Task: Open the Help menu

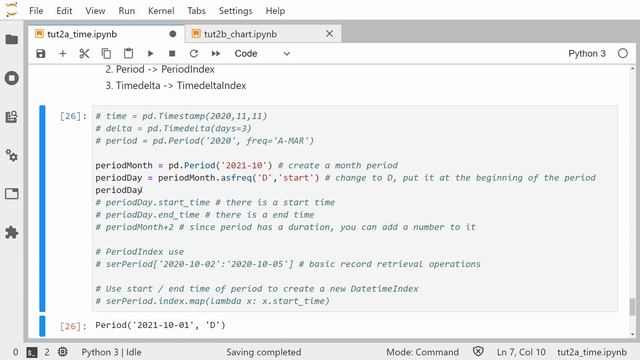Action: click(275, 11)
